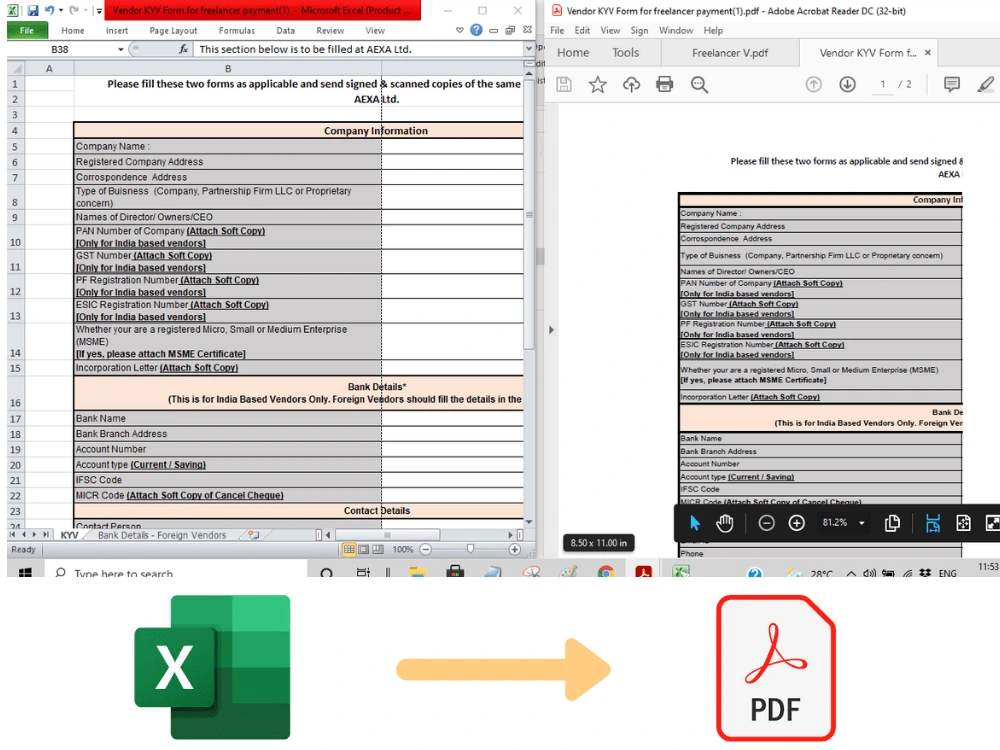Click the page number field in Acrobat
This screenshot has width=1000, height=750.
(883, 84)
